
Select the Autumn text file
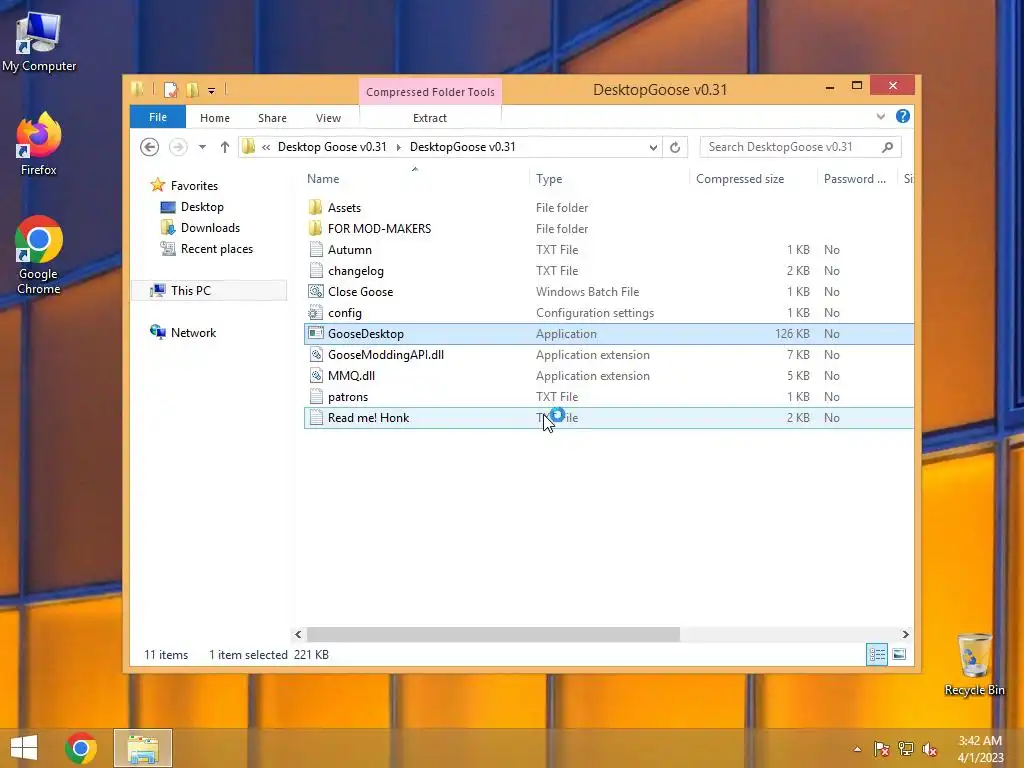point(609,249)
